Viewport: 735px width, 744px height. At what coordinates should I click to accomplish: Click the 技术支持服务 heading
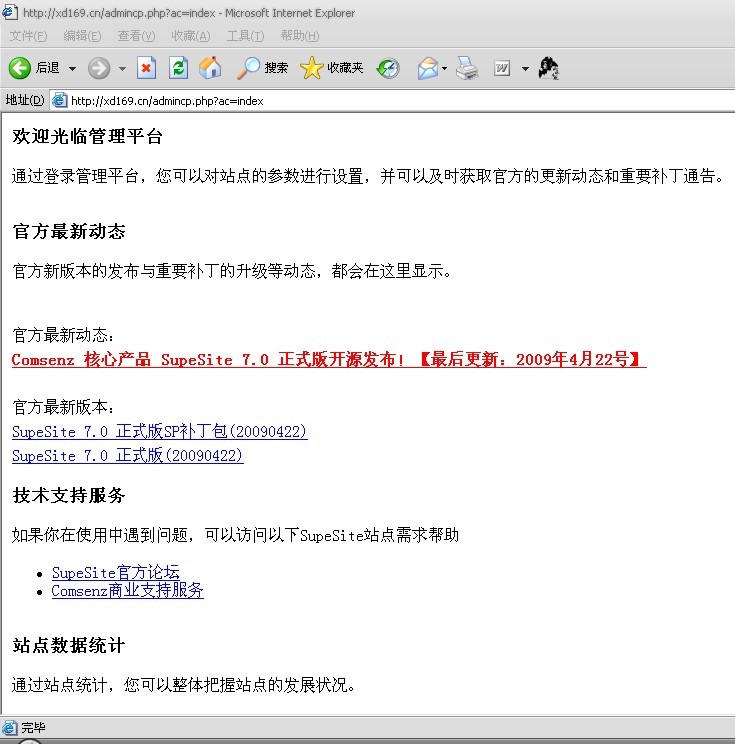(x=69, y=495)
